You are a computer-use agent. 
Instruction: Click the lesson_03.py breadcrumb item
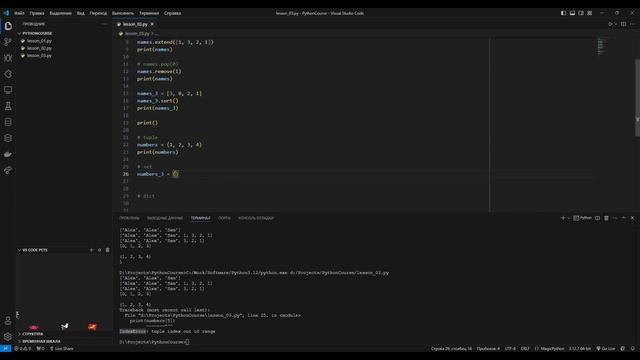137,33
